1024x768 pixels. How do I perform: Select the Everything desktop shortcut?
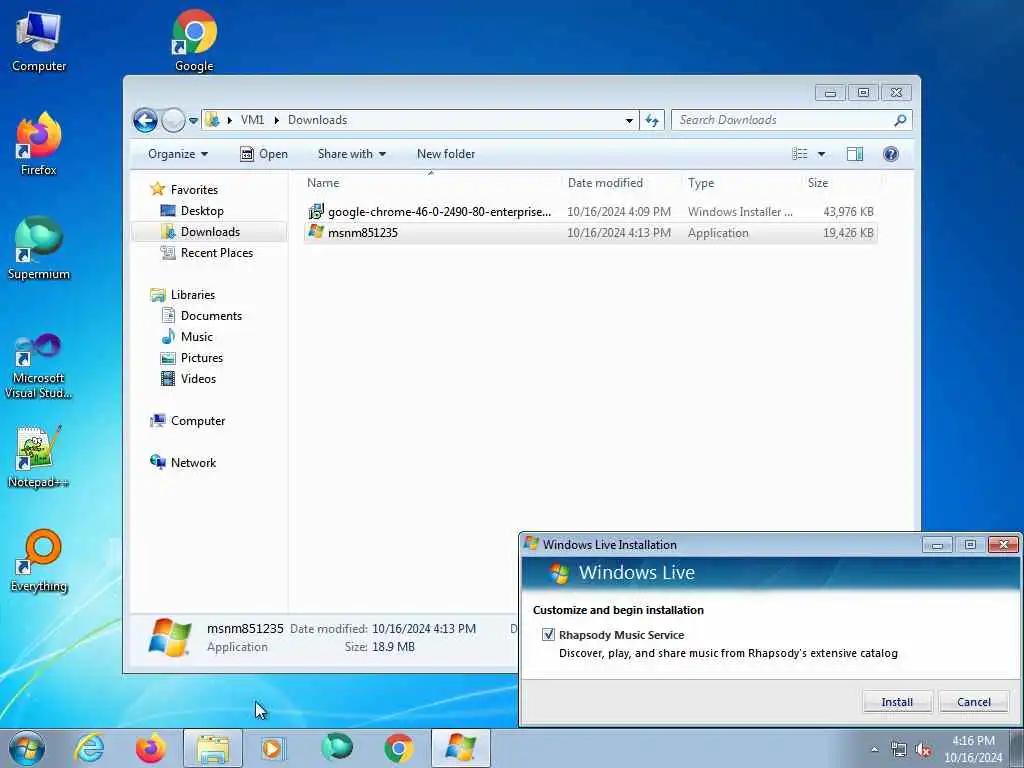coord(39,561)
